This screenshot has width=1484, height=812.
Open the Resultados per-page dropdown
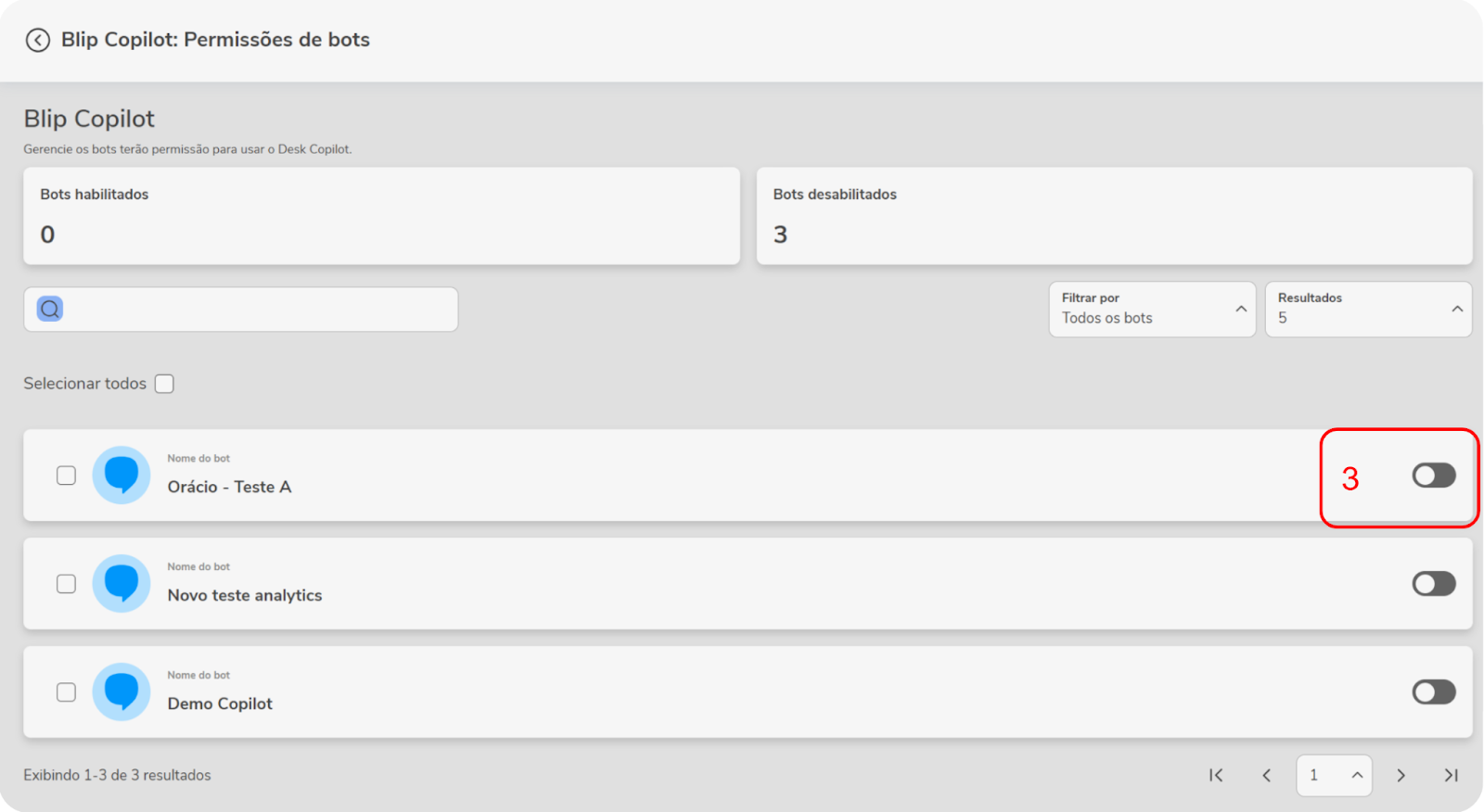point(1368,309)
